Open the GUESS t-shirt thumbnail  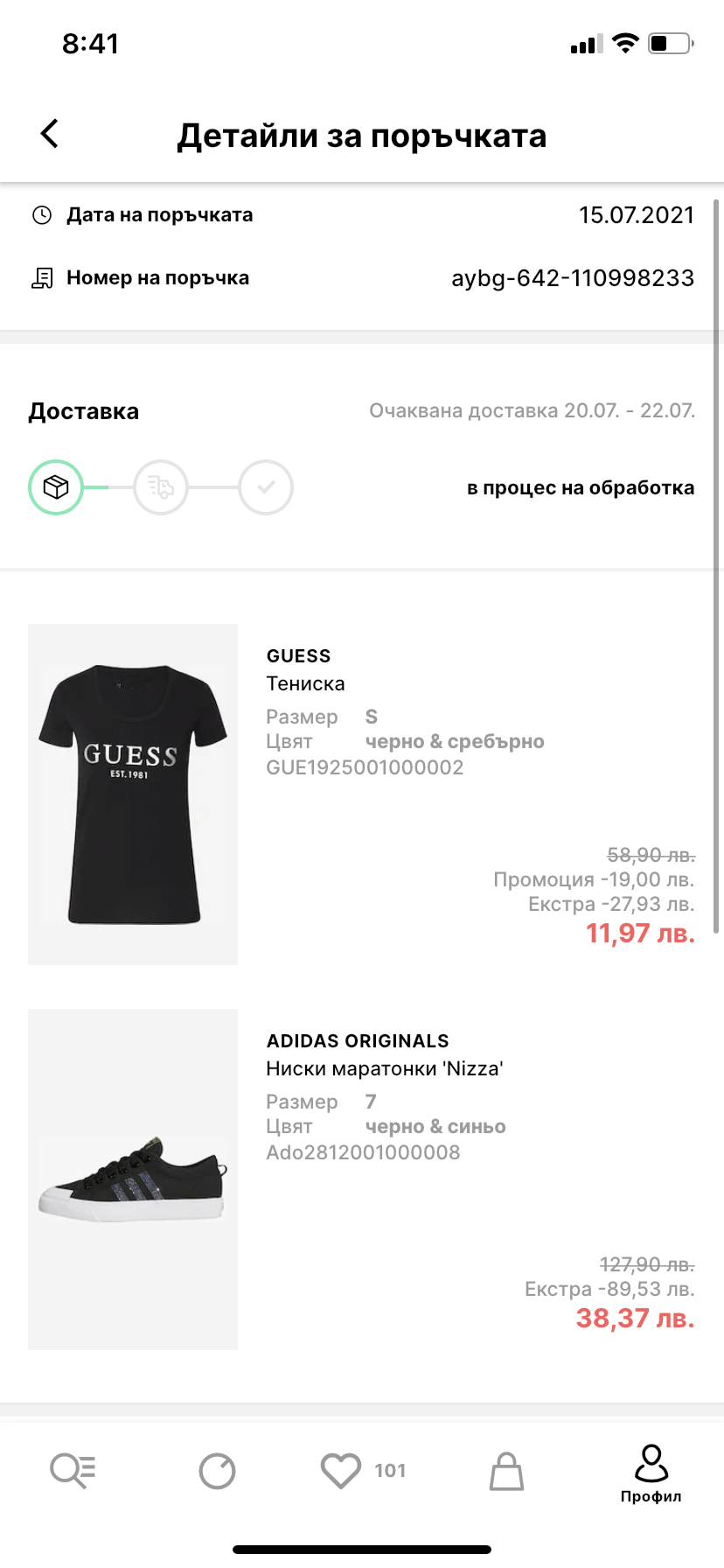(133, 794)
